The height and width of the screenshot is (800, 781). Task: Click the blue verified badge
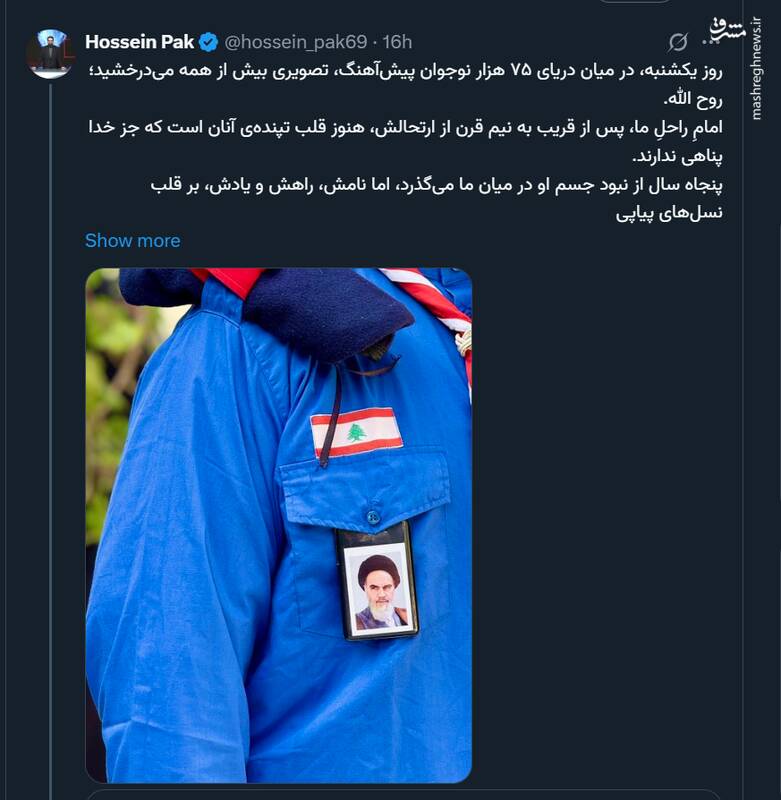tap(208, 42)
